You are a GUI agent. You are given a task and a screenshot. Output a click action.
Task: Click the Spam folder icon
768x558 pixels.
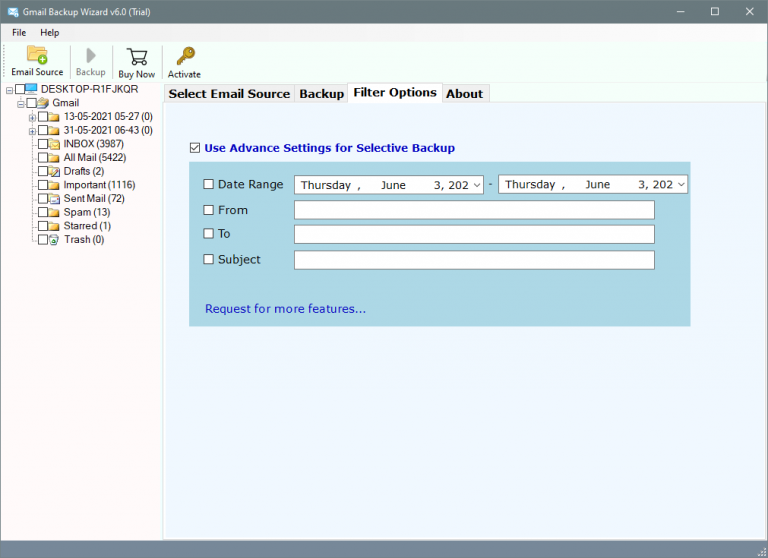click(x=54, y=213)
